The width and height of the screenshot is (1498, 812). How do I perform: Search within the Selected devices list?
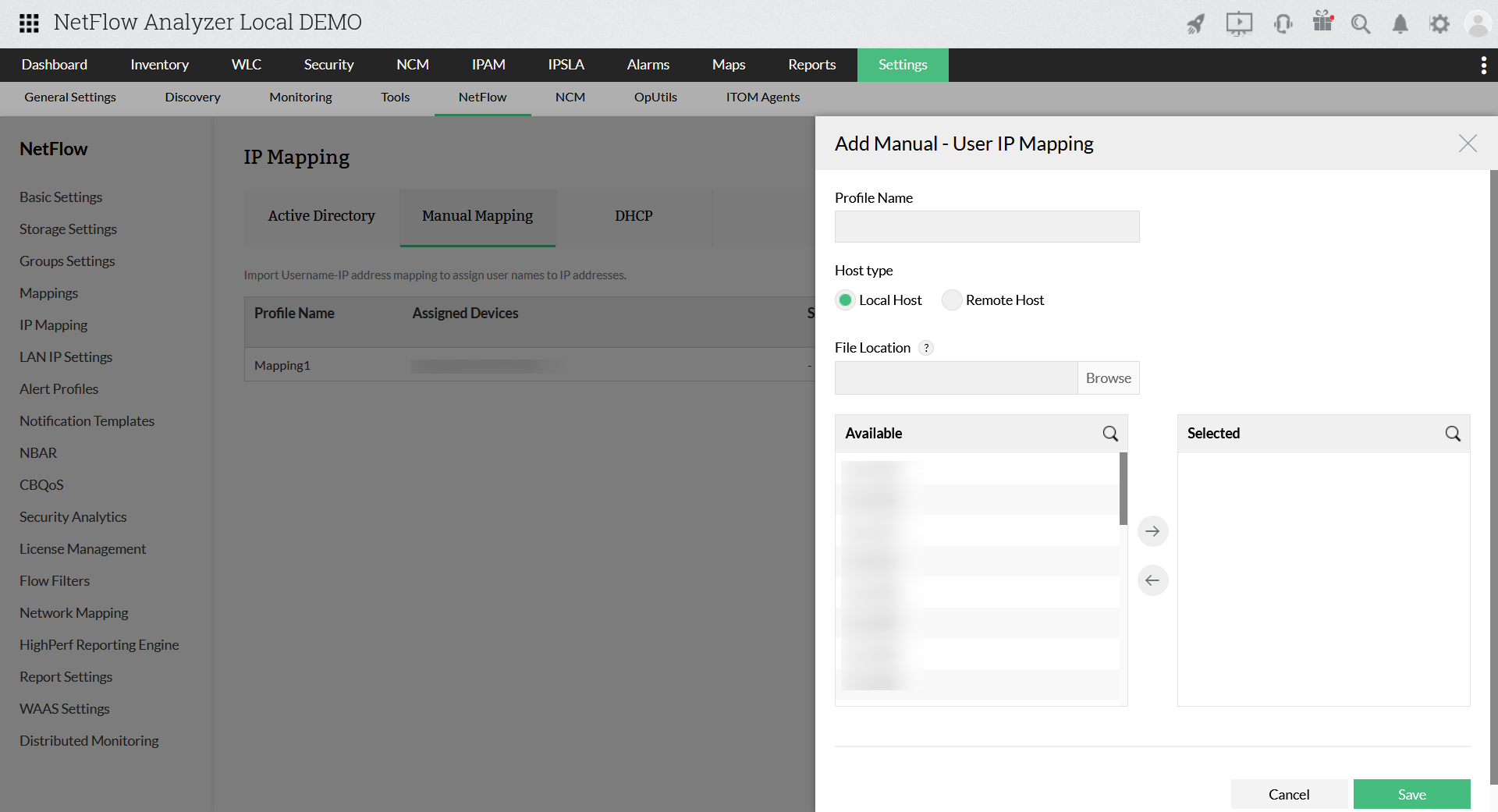(1453, 434)
